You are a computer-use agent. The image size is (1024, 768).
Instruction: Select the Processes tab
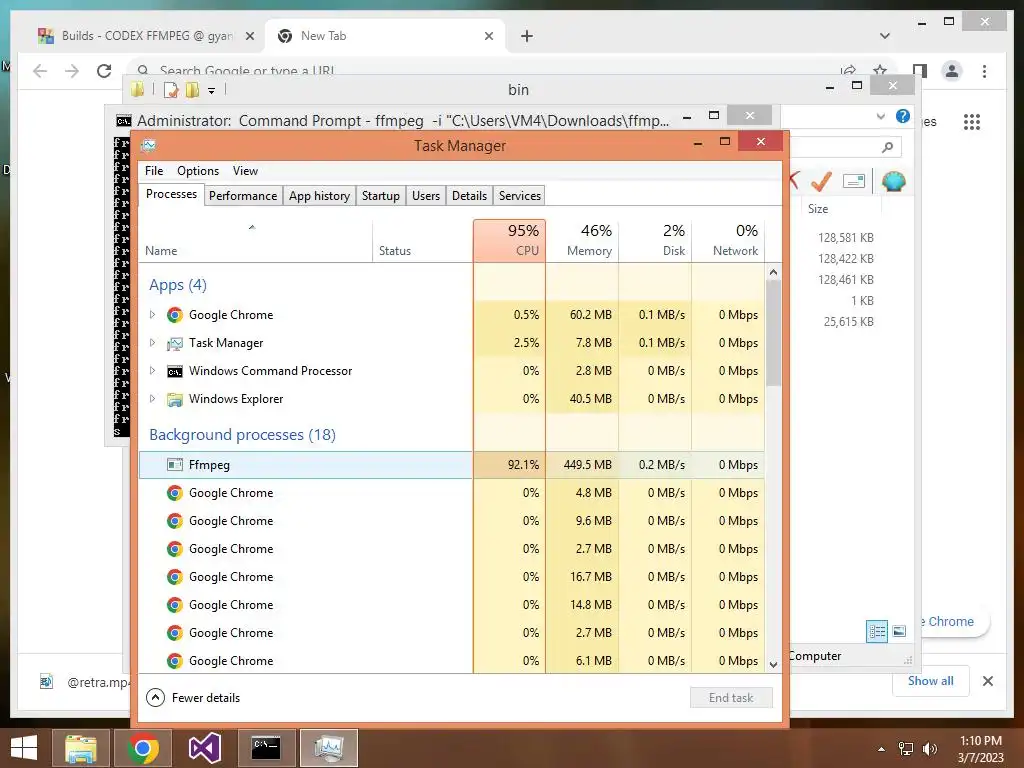click(x=171, y=195)
